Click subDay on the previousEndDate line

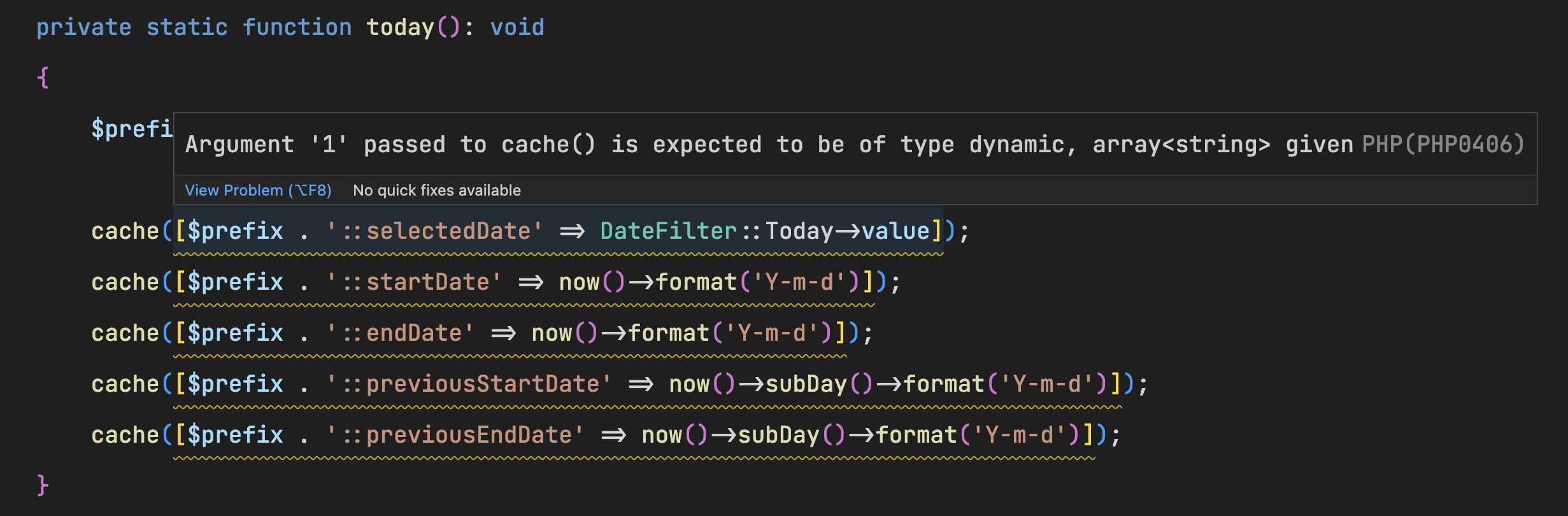point(778,435)
